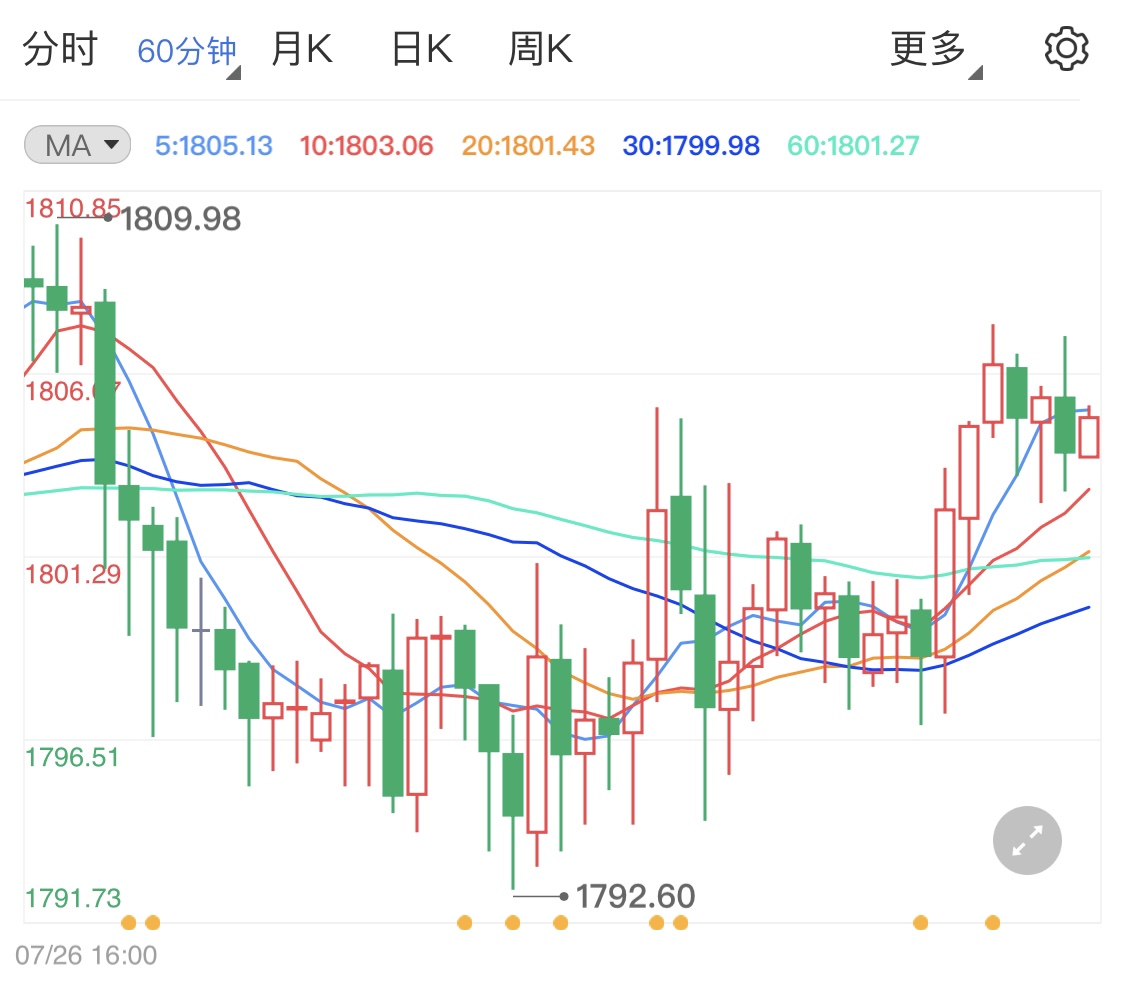Select the 10:1803.06 moving average value
Image resolution: width=1125 pixels, height=982 pixels.
367,146
